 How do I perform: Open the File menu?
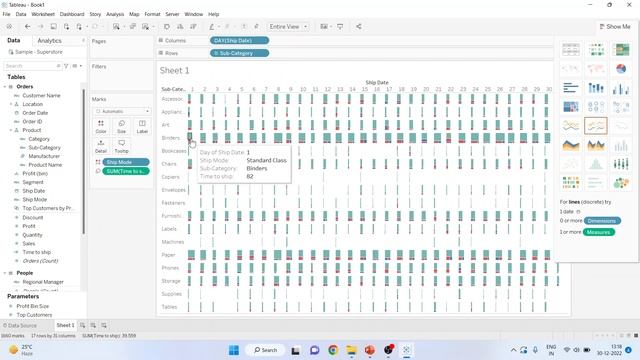7,14
